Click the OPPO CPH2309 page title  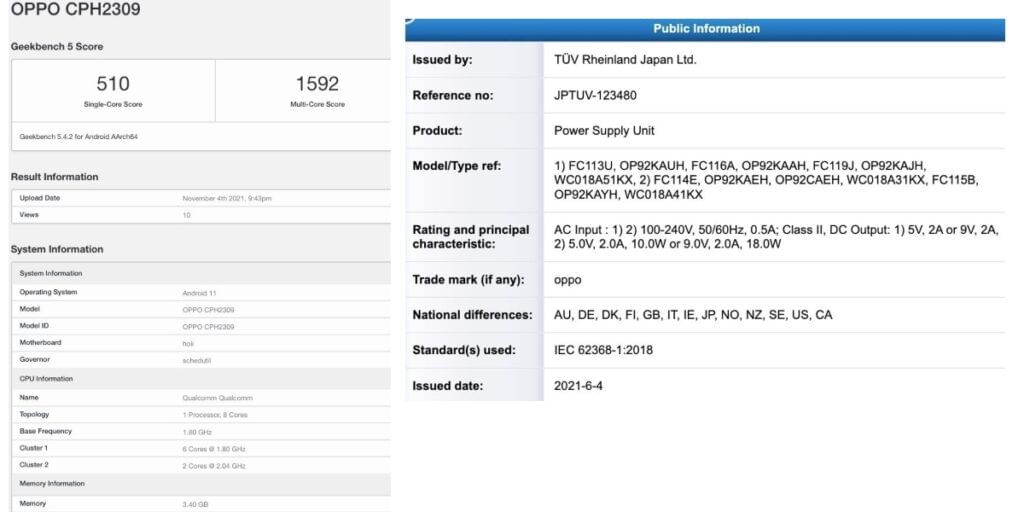[75, 9]
